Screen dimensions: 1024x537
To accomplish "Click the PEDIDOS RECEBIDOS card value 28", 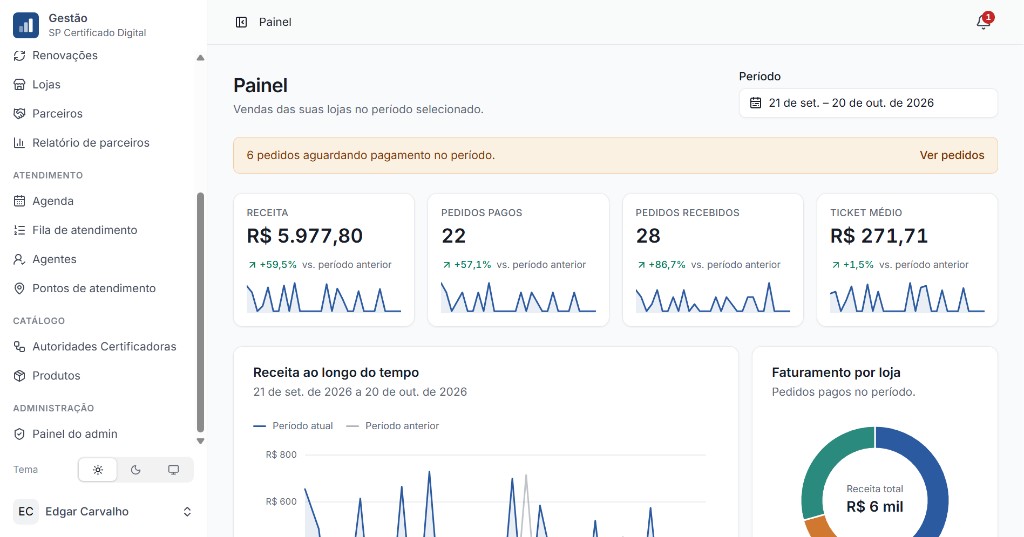I will coord(648,236).
